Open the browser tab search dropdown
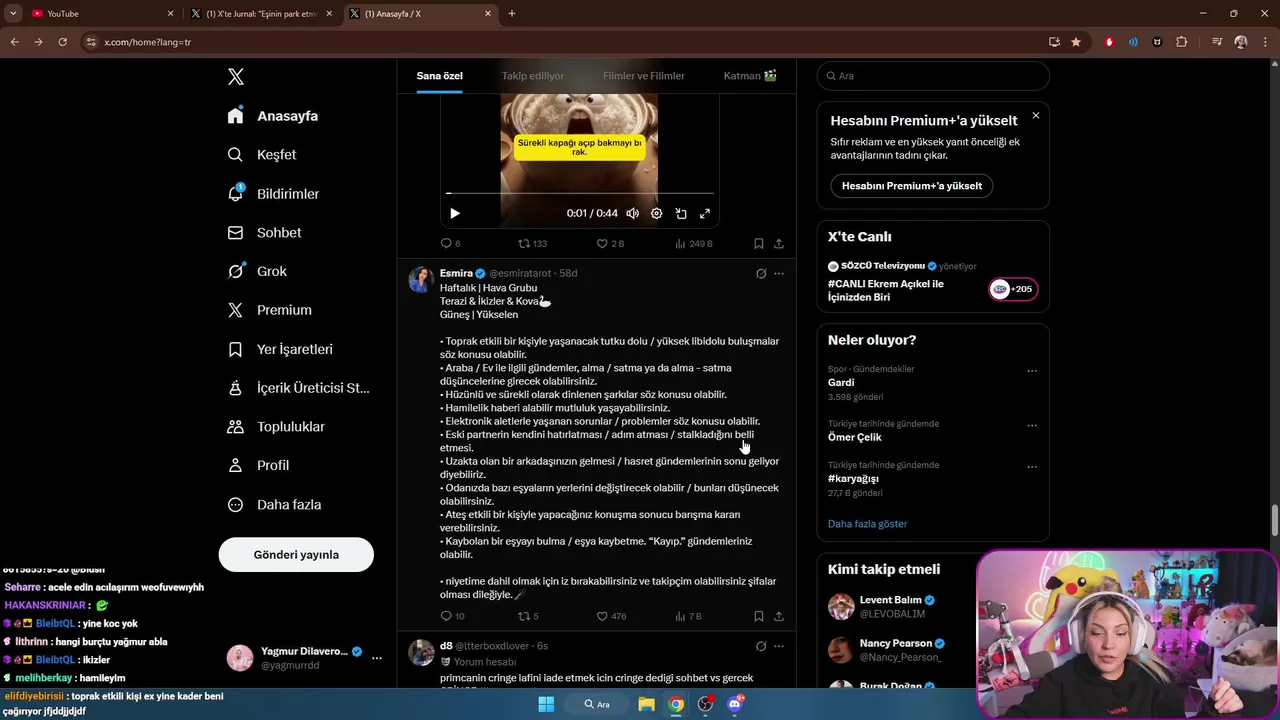 pos(13,14)
